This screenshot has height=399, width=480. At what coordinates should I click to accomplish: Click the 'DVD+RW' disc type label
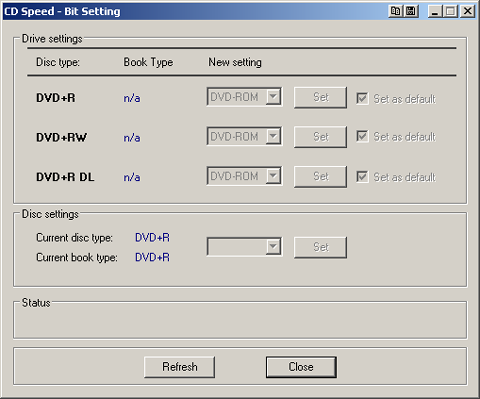pyautogui.click(x=61, y=137)
